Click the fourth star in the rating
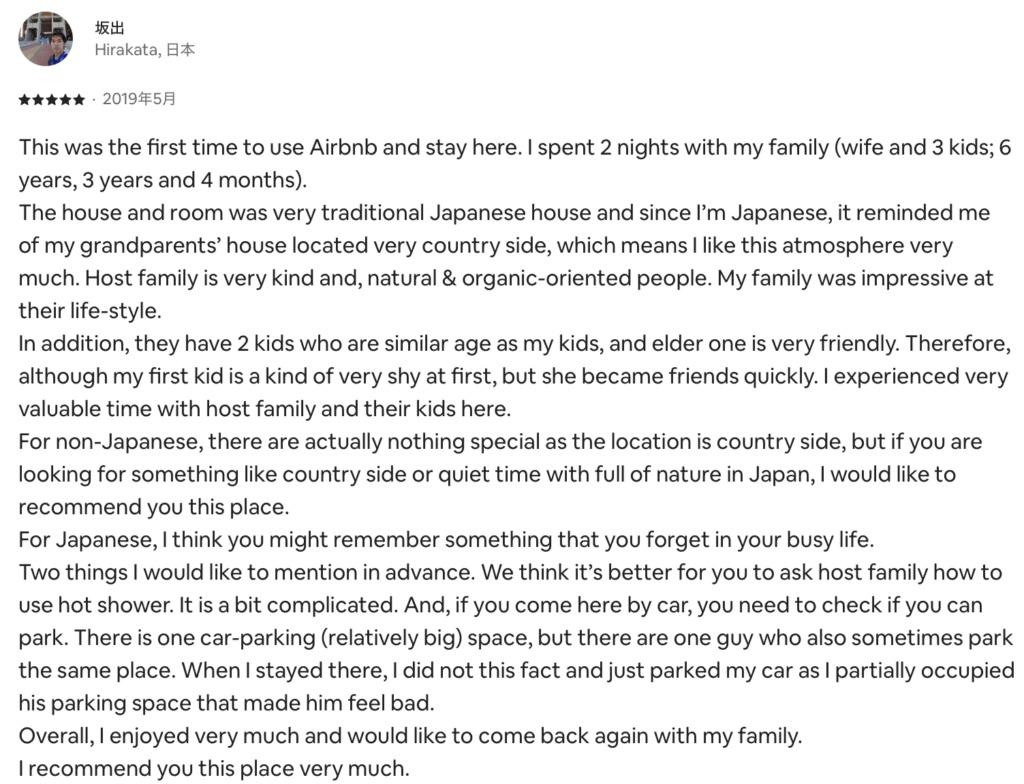 [66, 100]
